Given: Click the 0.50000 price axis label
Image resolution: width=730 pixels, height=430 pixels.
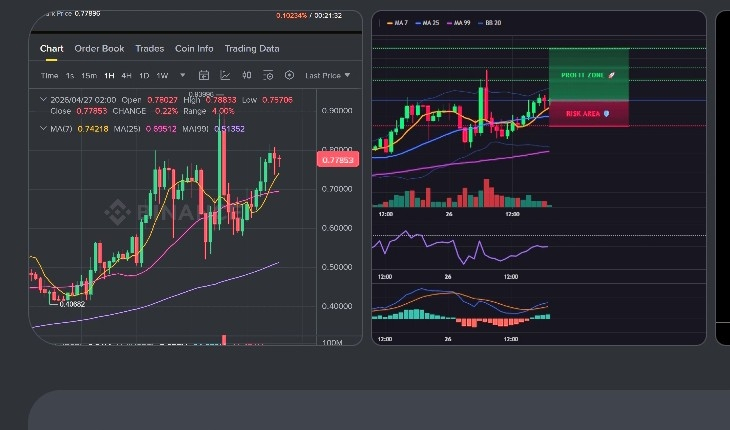Looking at the screenshot, I should (x=337, y=267).
